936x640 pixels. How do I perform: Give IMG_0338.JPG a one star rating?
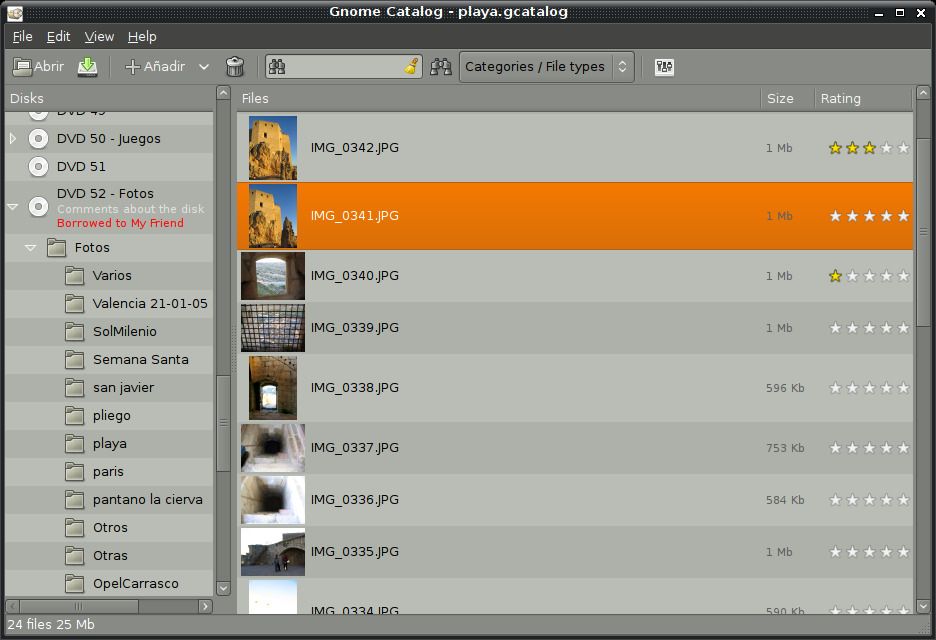pos(835,388)
